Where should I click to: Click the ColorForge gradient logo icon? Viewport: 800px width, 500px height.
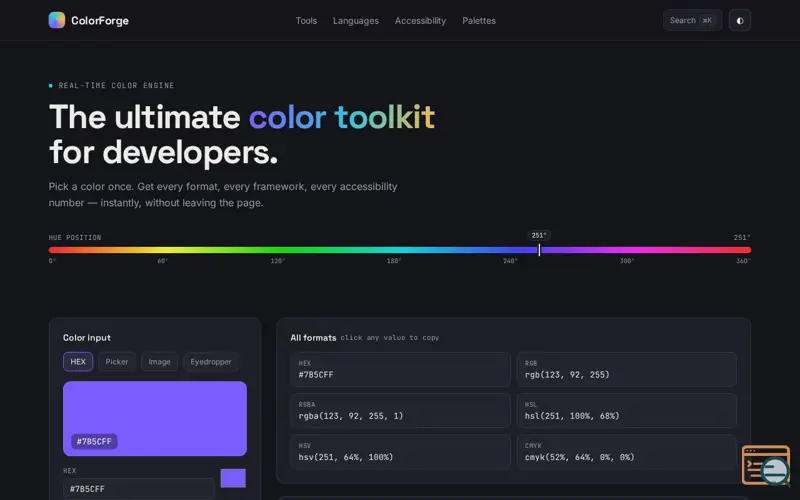[57, 20]
